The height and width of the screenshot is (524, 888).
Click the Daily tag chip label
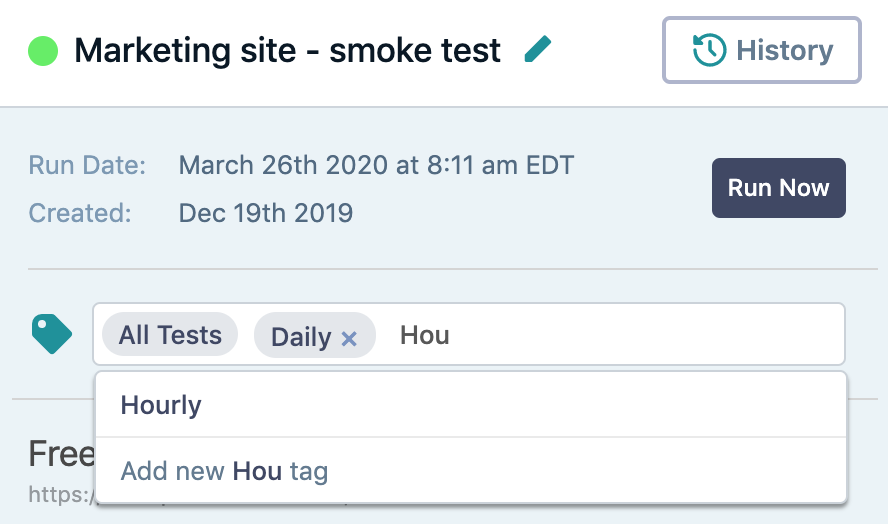click(301, 337)
